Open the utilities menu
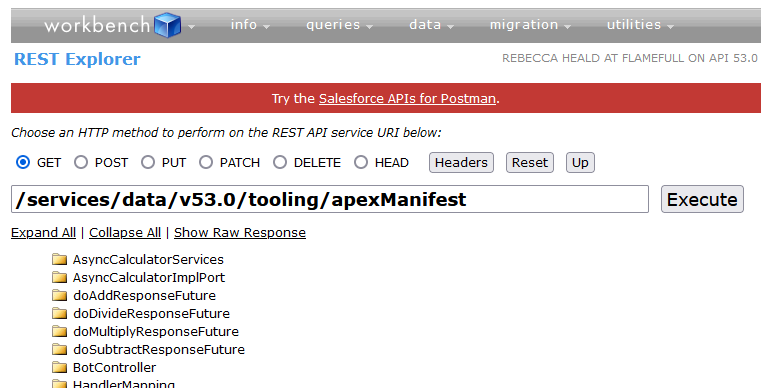 [640, 24]
